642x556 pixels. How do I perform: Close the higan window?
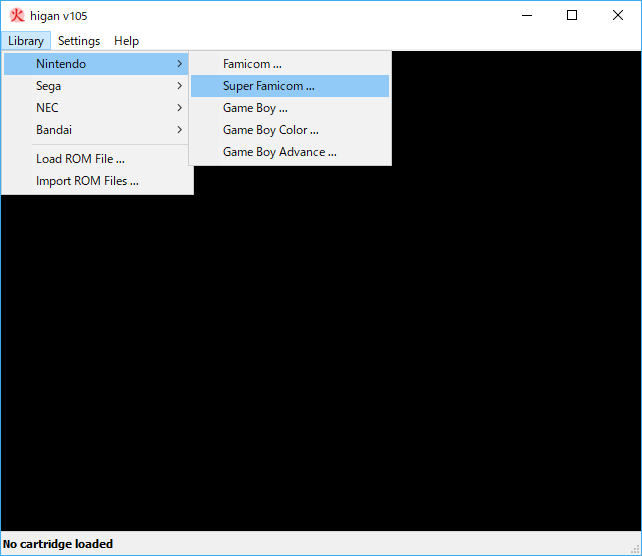pyautogui.click(x=618, y=16)
